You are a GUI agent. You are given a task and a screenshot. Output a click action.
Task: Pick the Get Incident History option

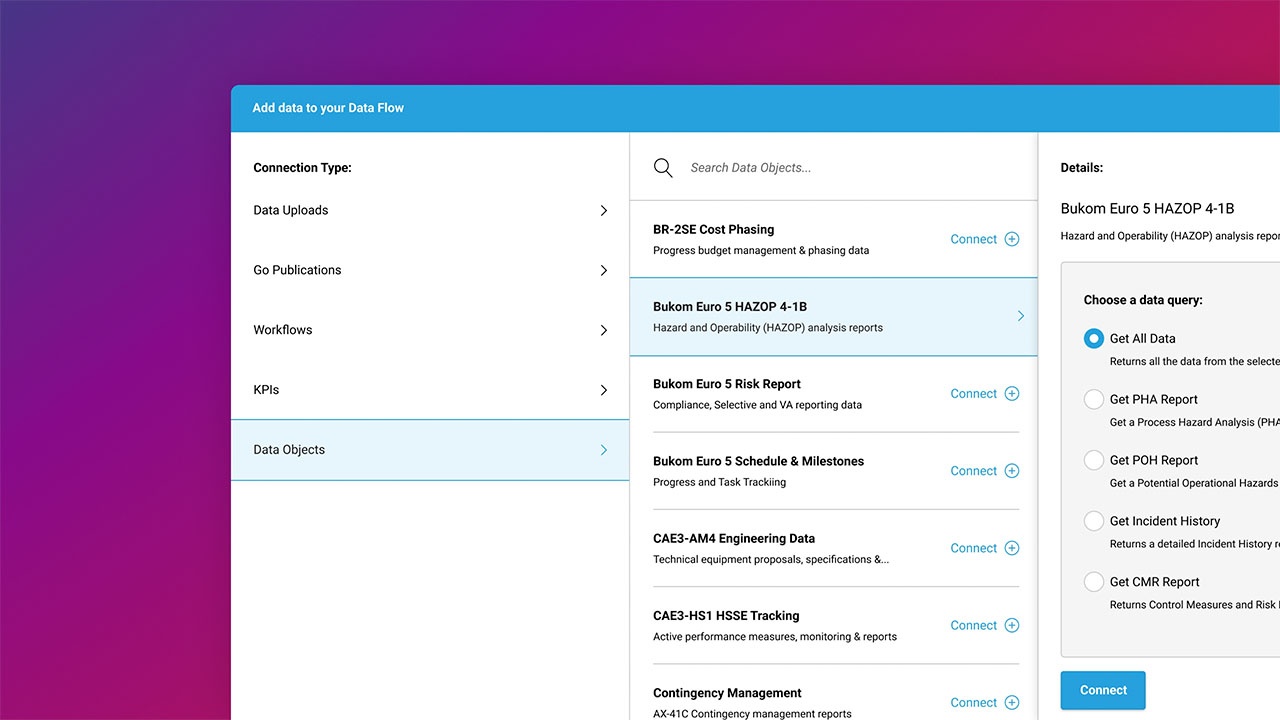(1094, 521)
